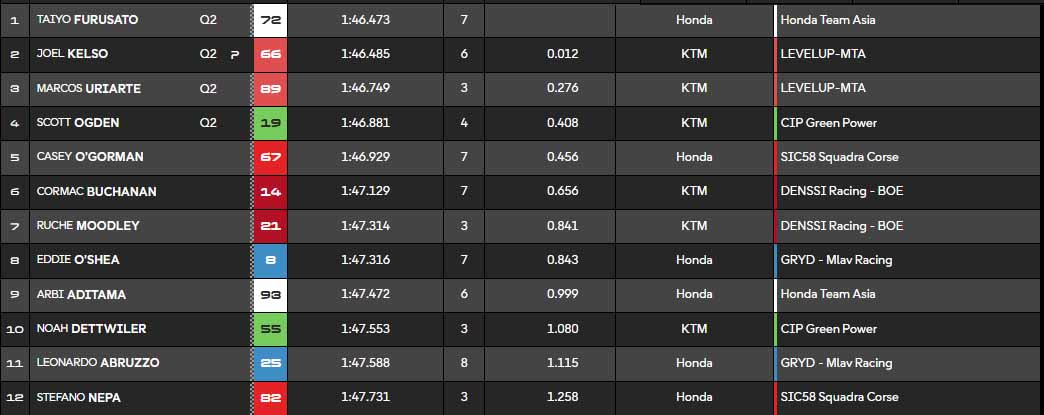The width and height of the screenshot is (1044, 415).
Task: Click the pit icon beside Joel Kelso
Action: pos(235,54)
